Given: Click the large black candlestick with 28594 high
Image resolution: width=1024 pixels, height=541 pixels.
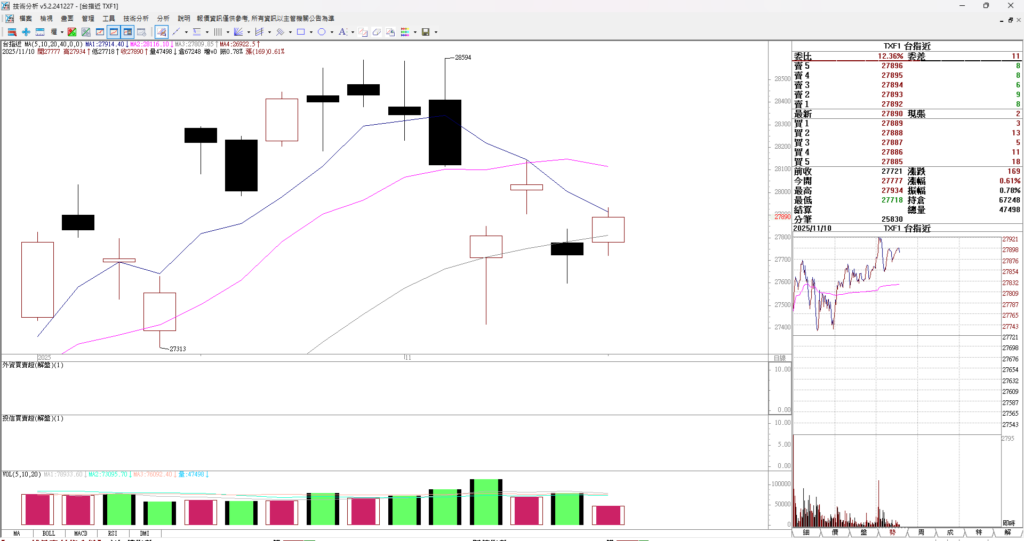Looking at the screenshot, I should [x=445, y=131].
